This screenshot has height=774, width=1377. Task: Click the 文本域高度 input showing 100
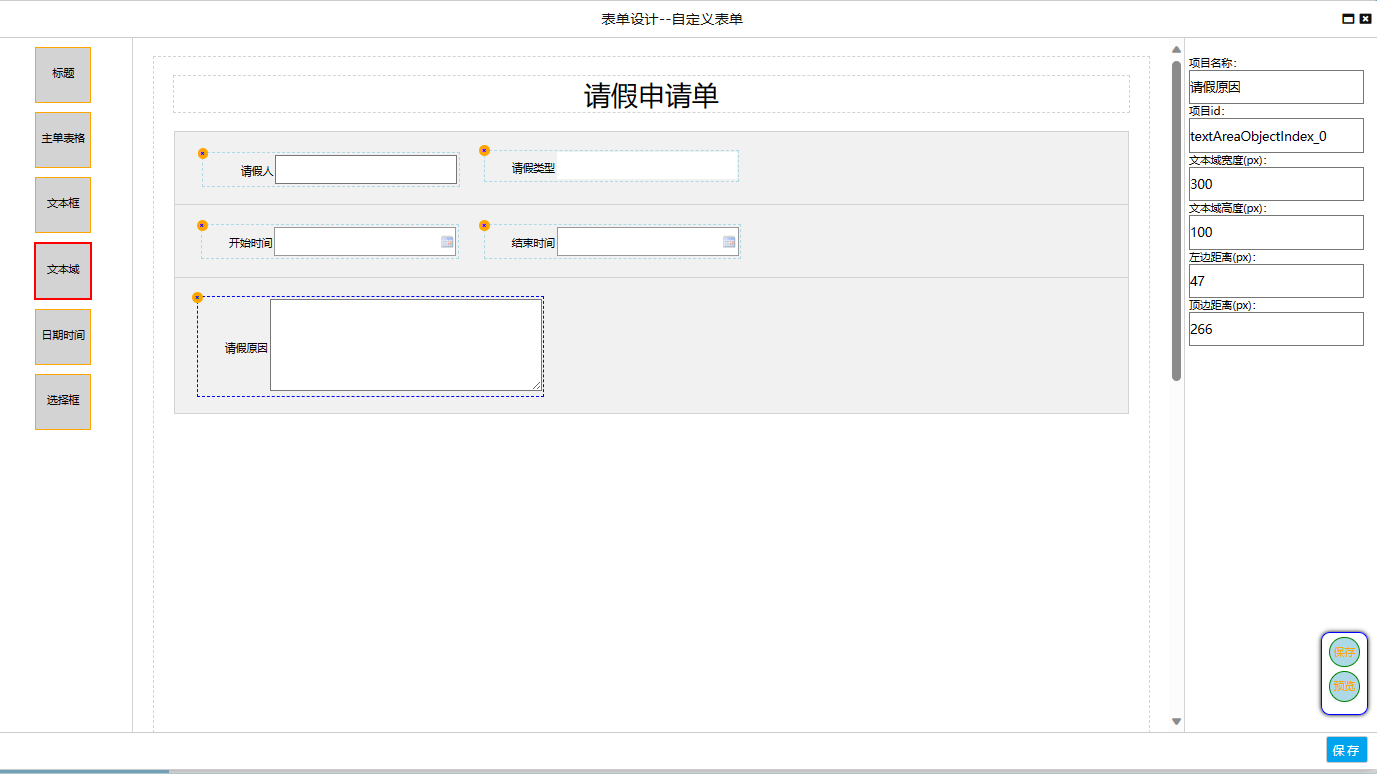coord(1276,232)
